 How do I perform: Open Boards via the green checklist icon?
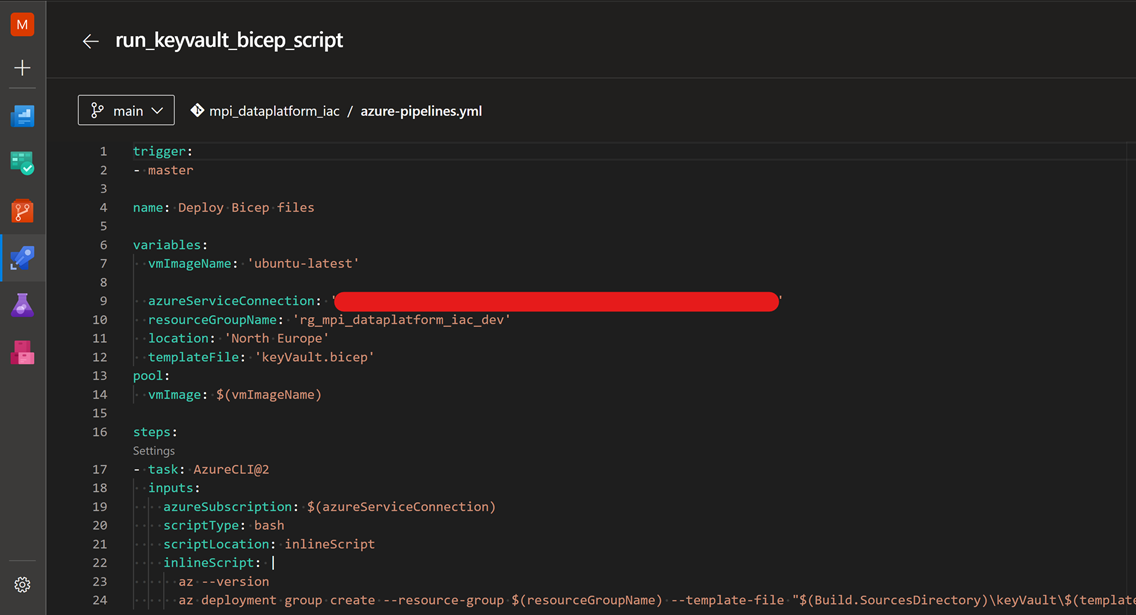[x=22, y=162]
